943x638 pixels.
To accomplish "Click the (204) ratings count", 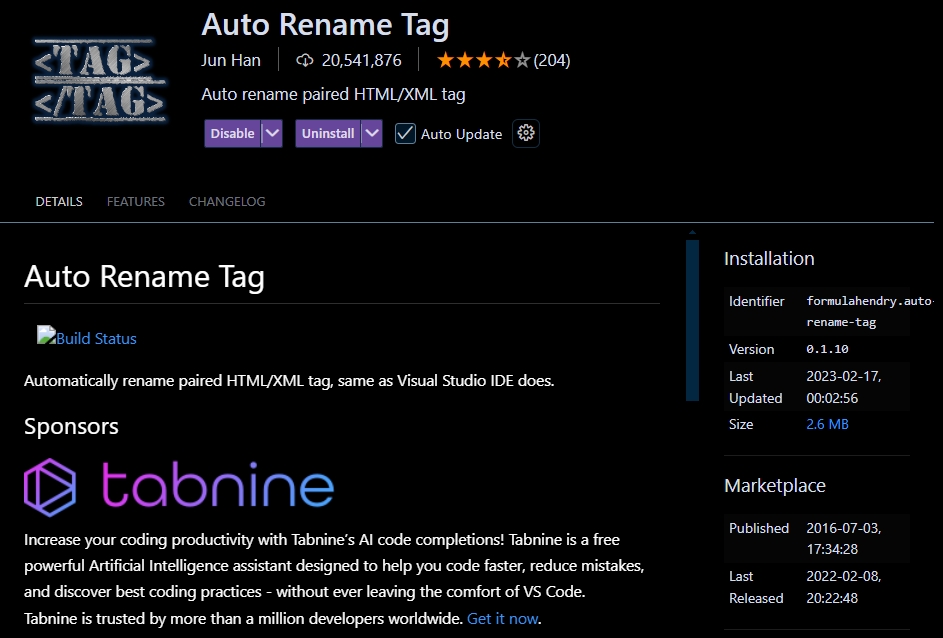I will pos(552,60).
